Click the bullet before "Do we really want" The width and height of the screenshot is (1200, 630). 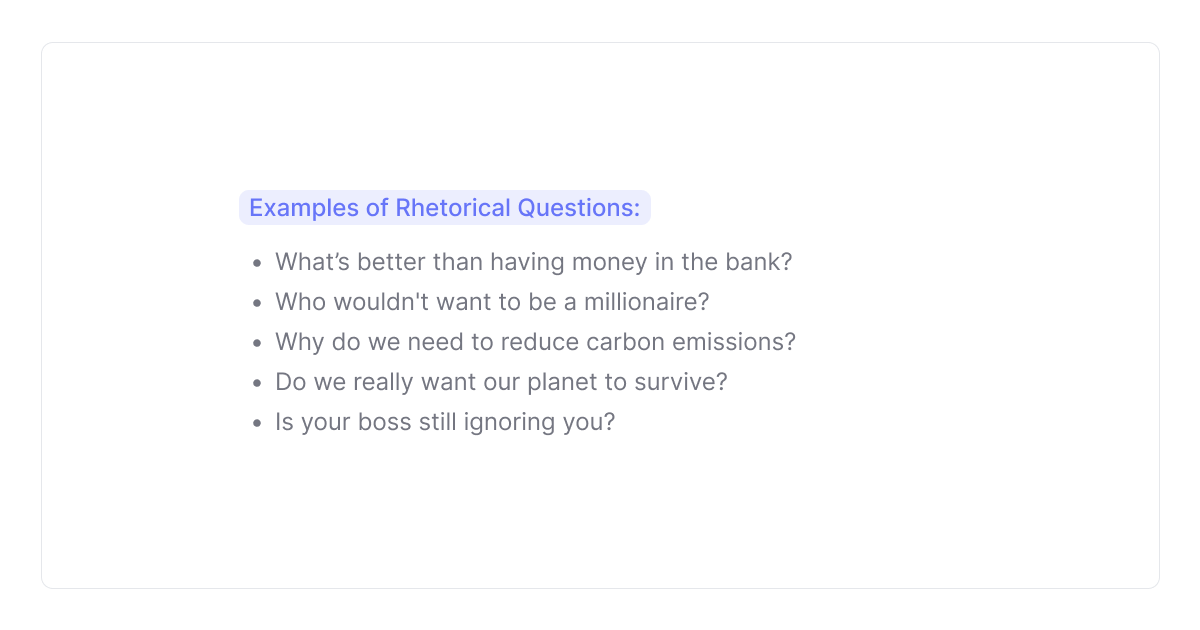point(257,383)
